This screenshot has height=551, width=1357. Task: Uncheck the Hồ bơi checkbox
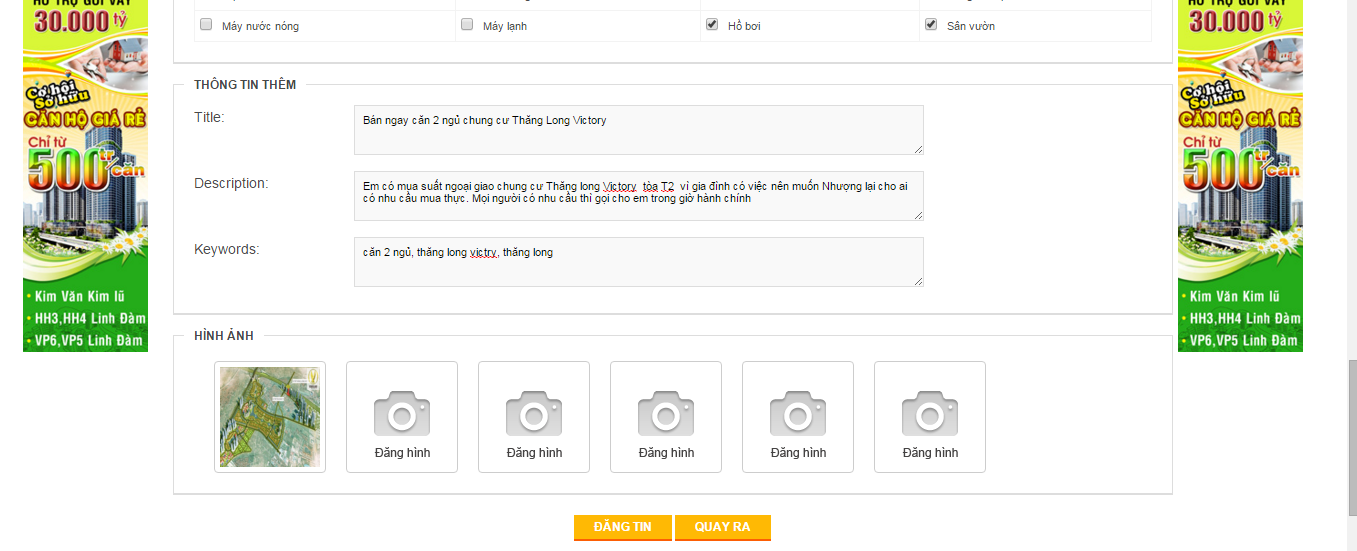click(712, 24)
